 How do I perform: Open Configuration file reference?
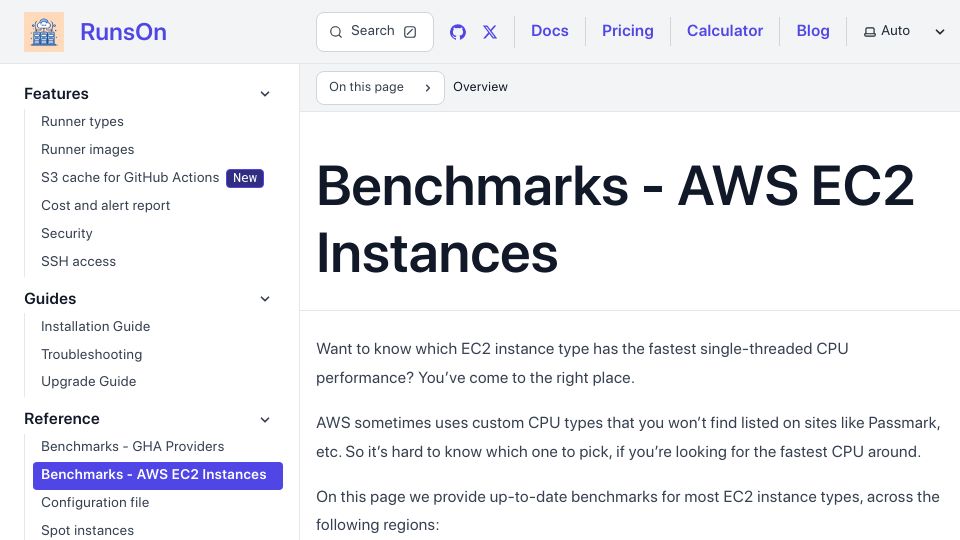[95, 503]
